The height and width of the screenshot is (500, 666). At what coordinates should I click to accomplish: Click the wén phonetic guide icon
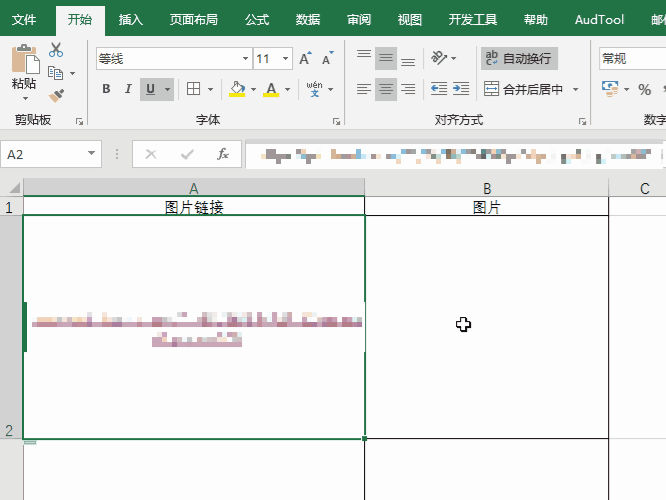(x=315, y=89)
